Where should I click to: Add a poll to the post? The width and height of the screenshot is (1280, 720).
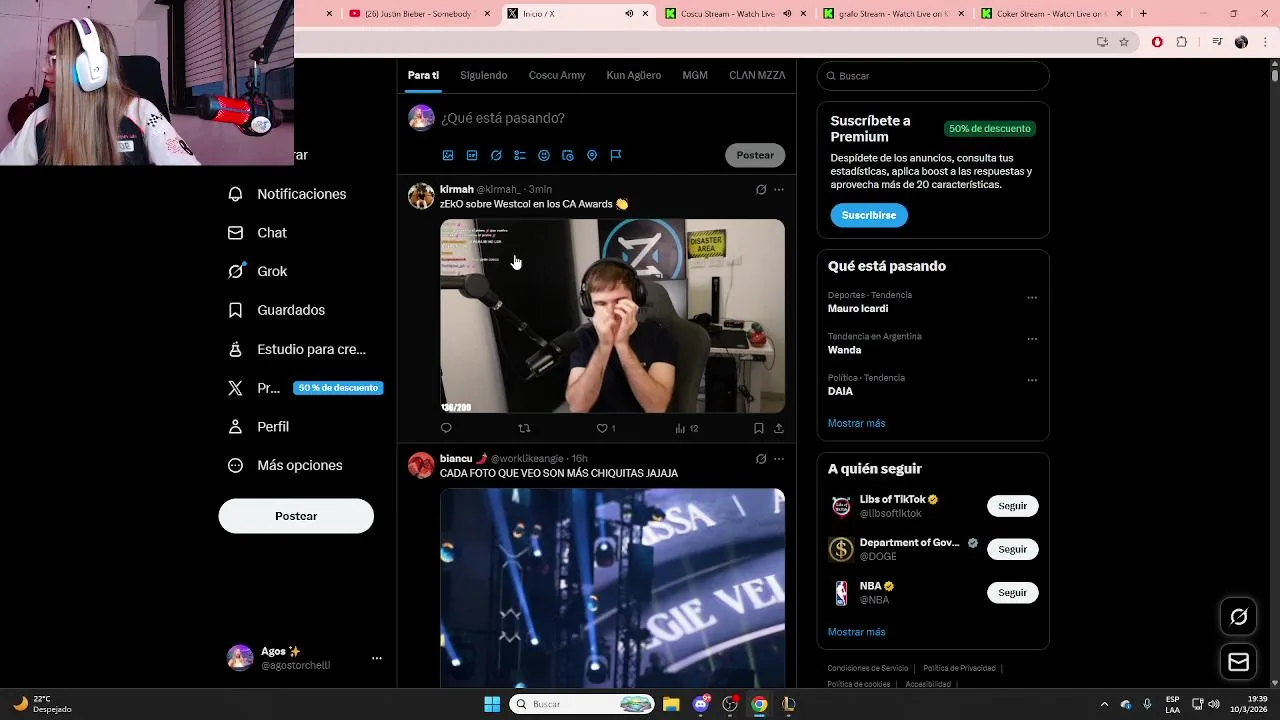pos(520,155)
